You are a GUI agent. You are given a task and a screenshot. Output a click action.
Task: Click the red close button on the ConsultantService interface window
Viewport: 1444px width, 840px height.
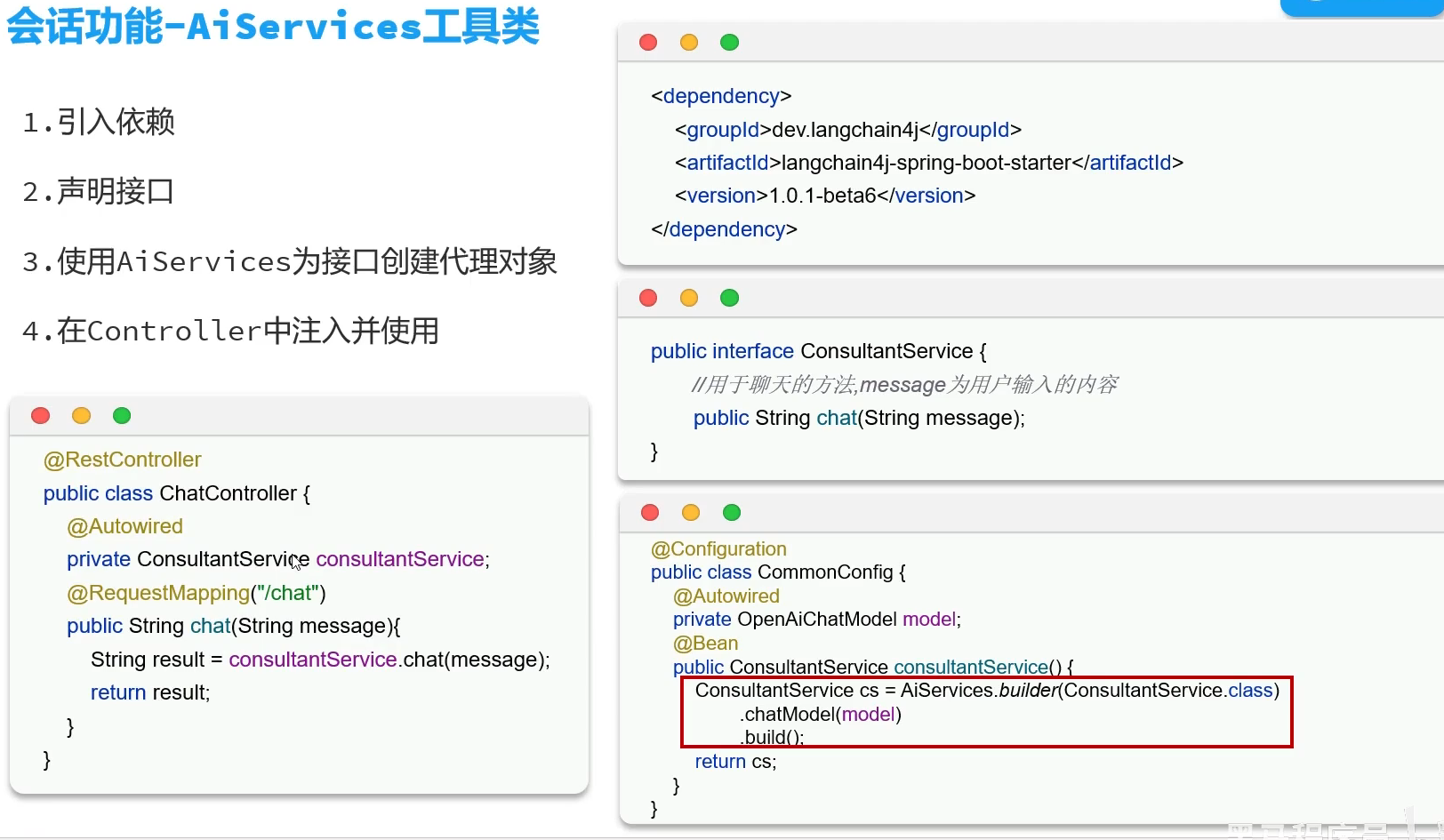pyautogui.click(x=647, y=298)
